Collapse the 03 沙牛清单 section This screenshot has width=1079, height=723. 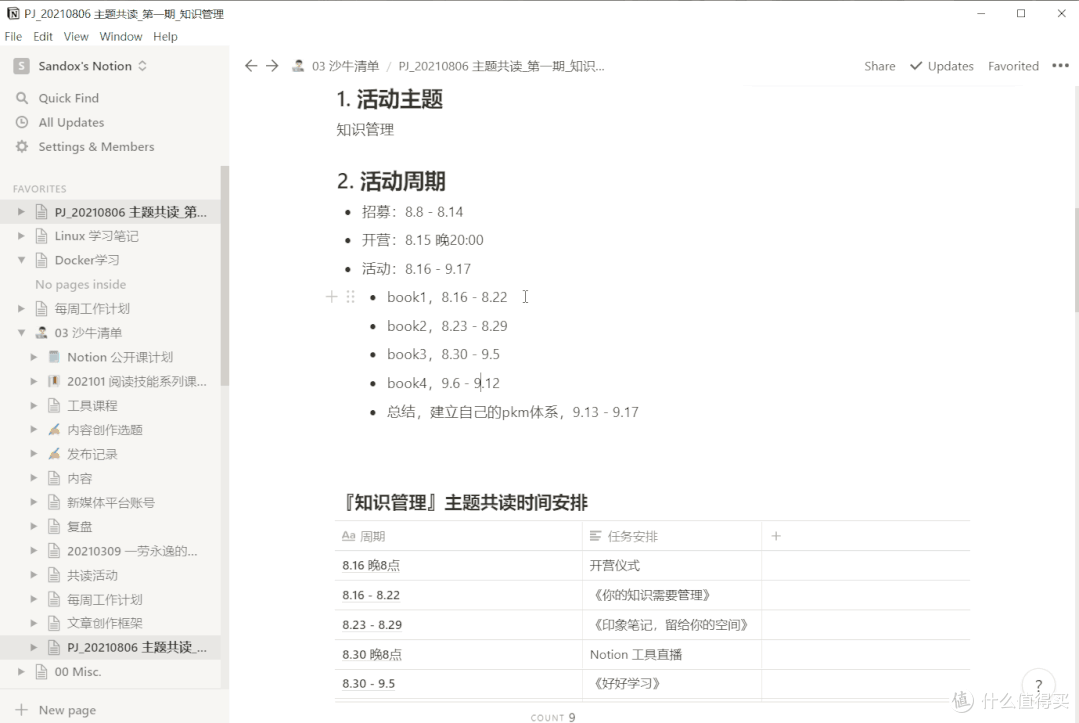[x=20, y=332]
